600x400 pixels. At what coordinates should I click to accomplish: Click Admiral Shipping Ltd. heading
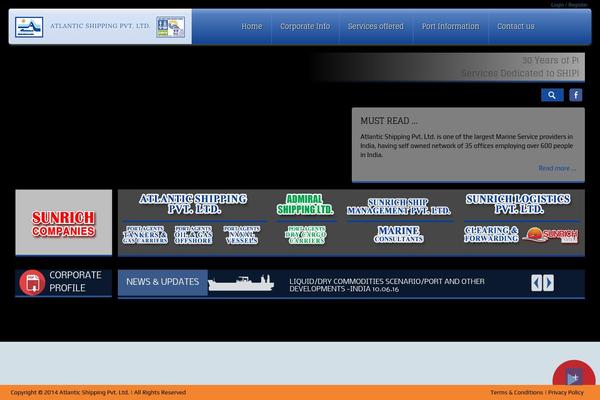pyautogui.click(x=305, y=204)
